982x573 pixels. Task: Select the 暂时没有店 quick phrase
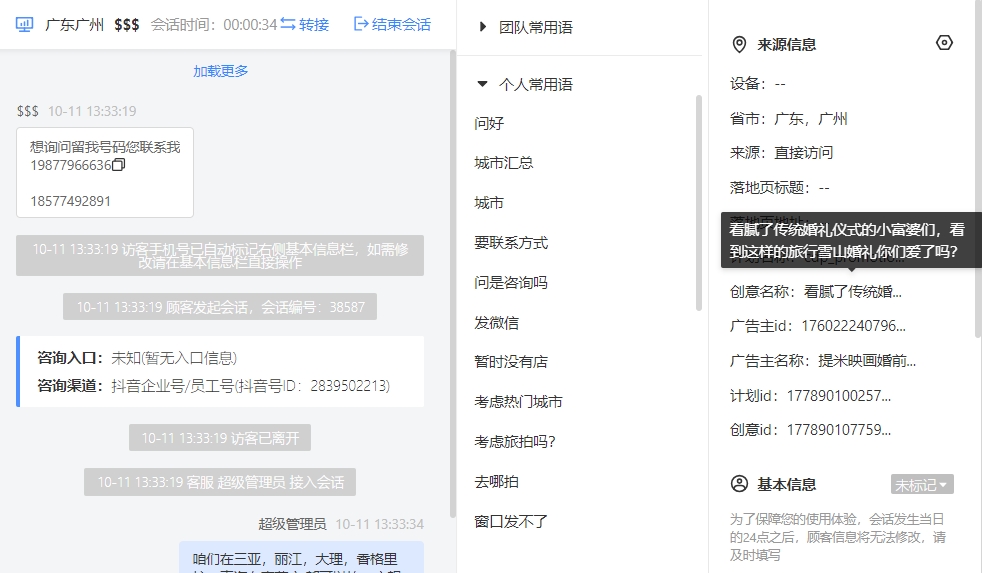[511, 362]
